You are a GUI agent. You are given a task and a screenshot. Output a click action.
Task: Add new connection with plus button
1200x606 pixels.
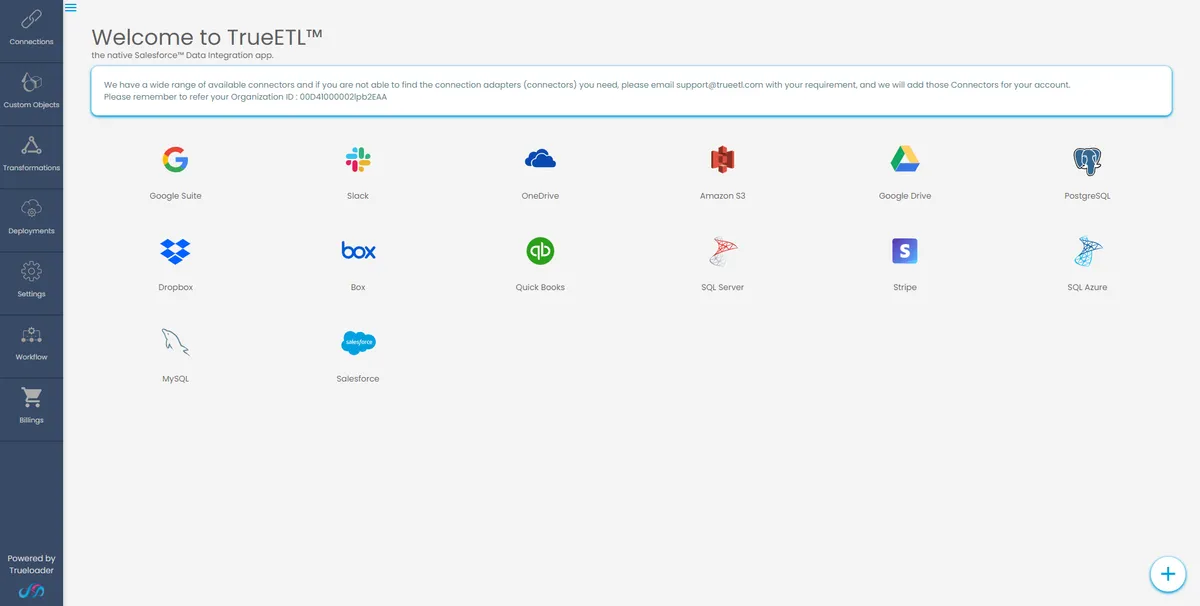[x=1166, y=573]
